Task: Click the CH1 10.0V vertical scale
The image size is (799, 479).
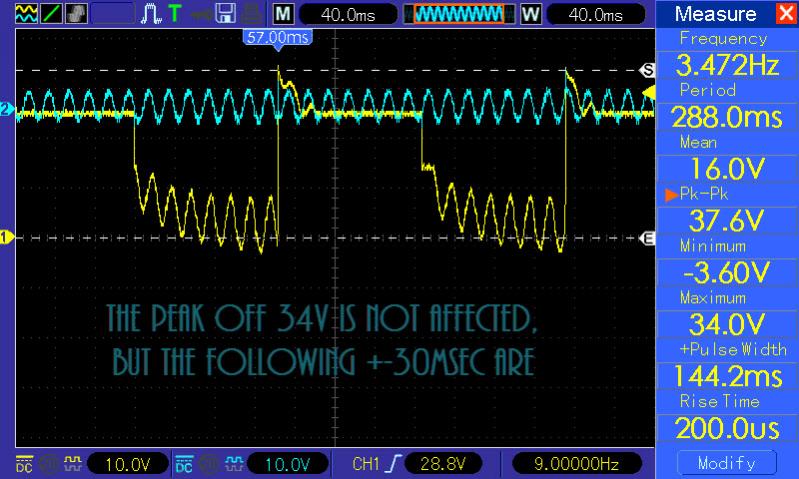Action: click(128, 464)
